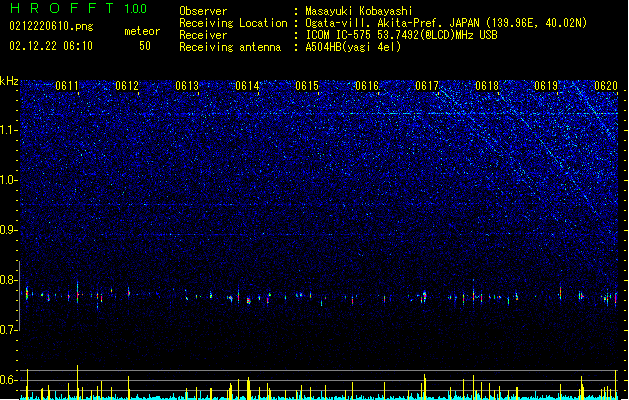This screenshot has height=400, width=629.
Task: Click the 0618 time marker
Action: [487, 86]
